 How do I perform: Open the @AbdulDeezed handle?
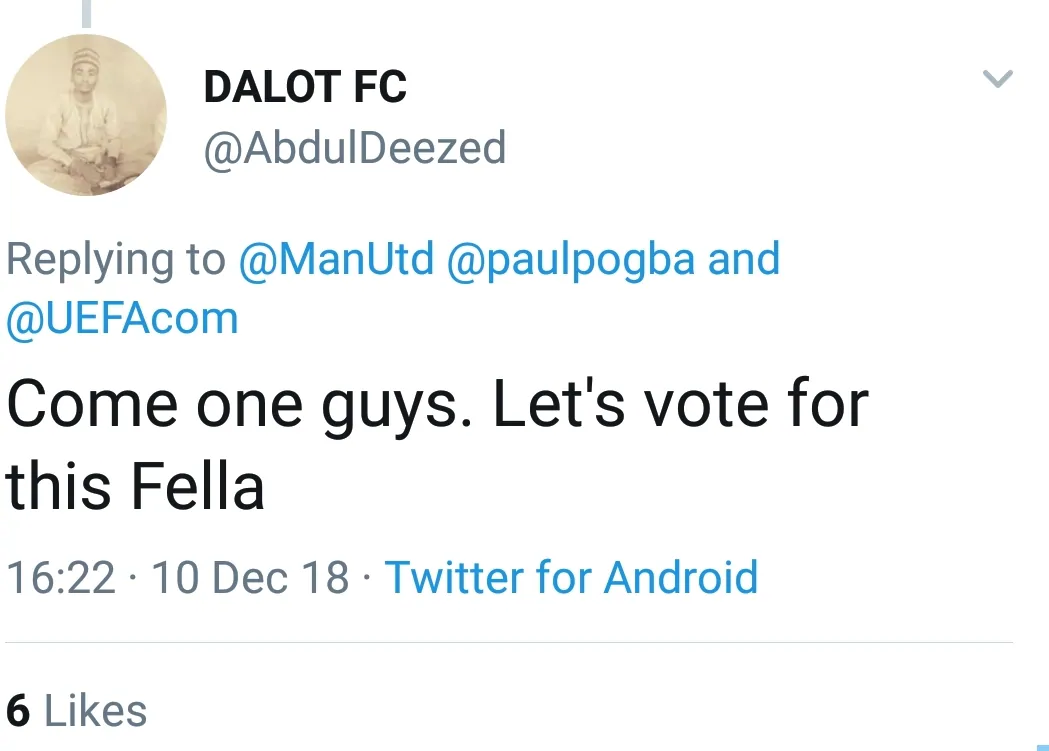pos(354,148)
